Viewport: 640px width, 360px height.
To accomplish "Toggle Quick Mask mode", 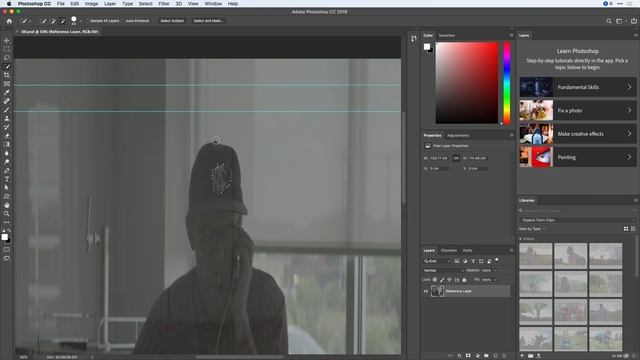I will (x=7, y=249).
